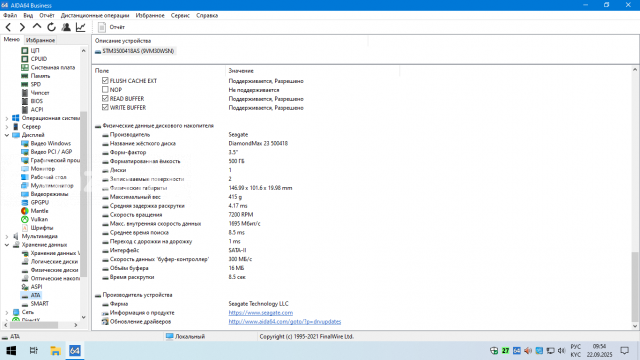Open the notification center icon
This screenshot has width=640, height=360.
[x=624, y=351]
